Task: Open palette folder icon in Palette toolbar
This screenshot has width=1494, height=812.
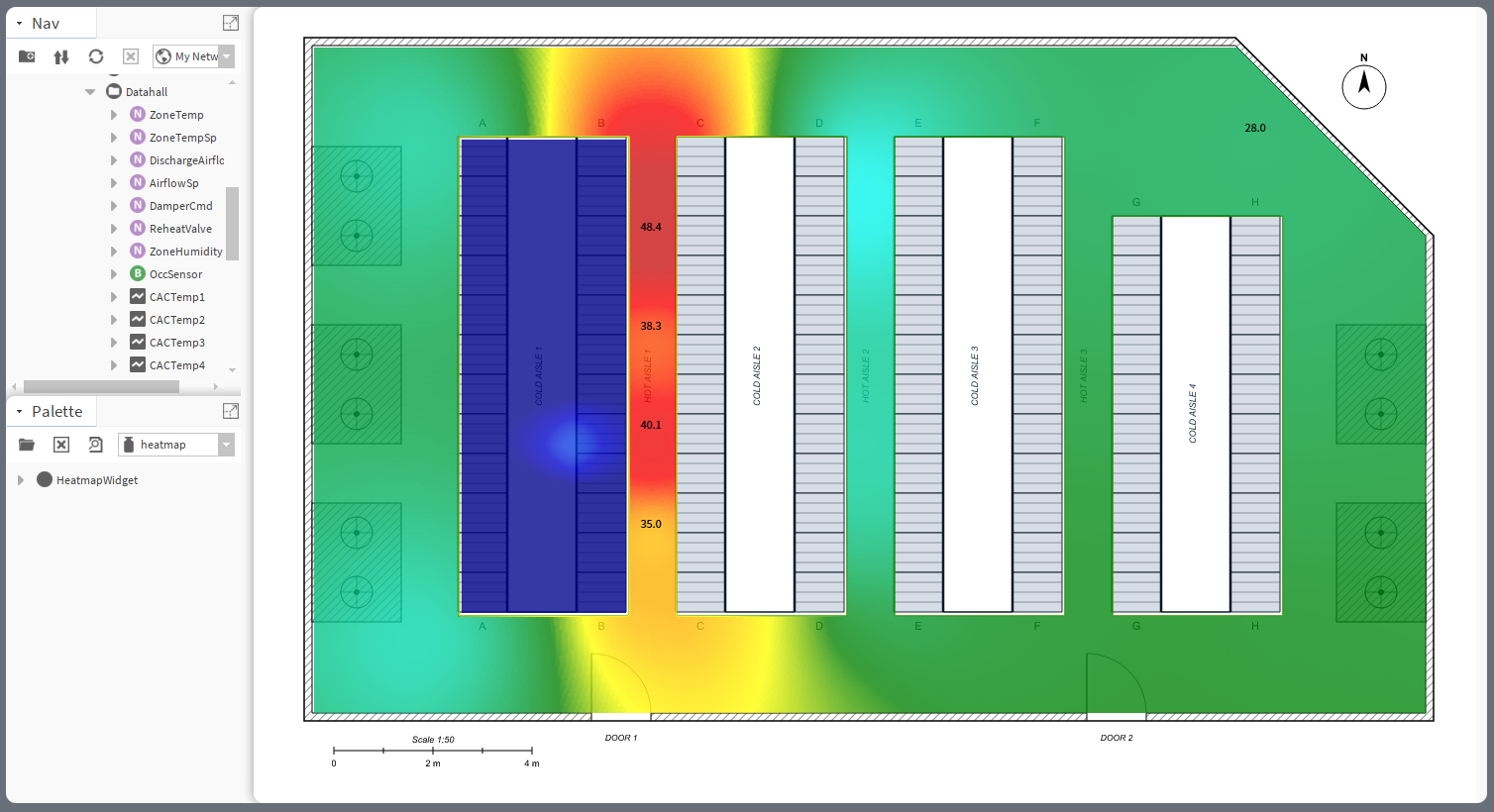Action: (27, 445)
